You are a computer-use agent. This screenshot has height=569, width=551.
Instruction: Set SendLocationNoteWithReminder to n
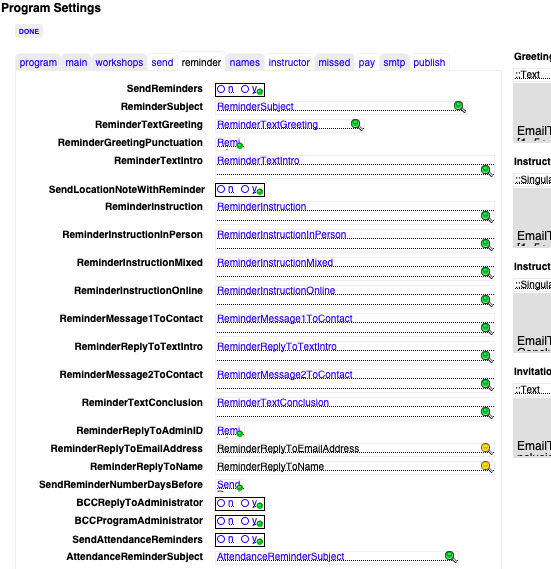pos(221,189)
